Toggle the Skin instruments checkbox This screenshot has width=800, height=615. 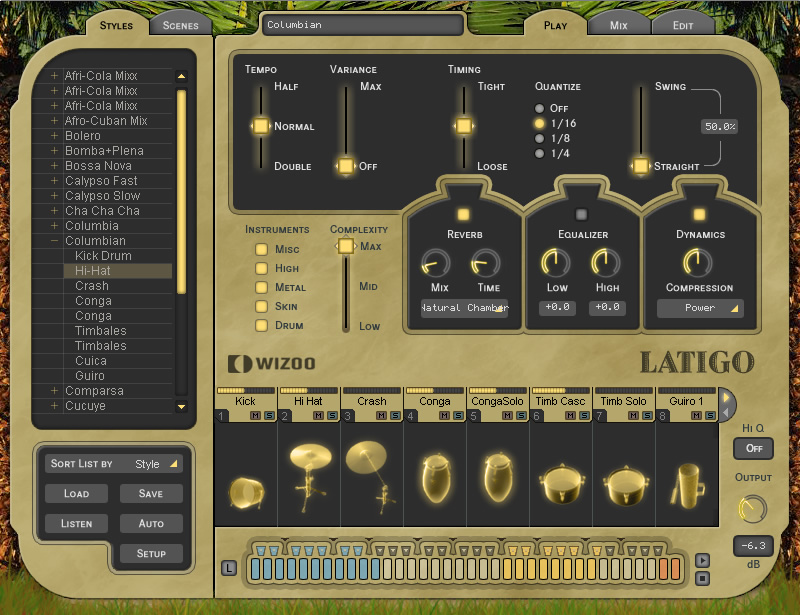[261, 306]
